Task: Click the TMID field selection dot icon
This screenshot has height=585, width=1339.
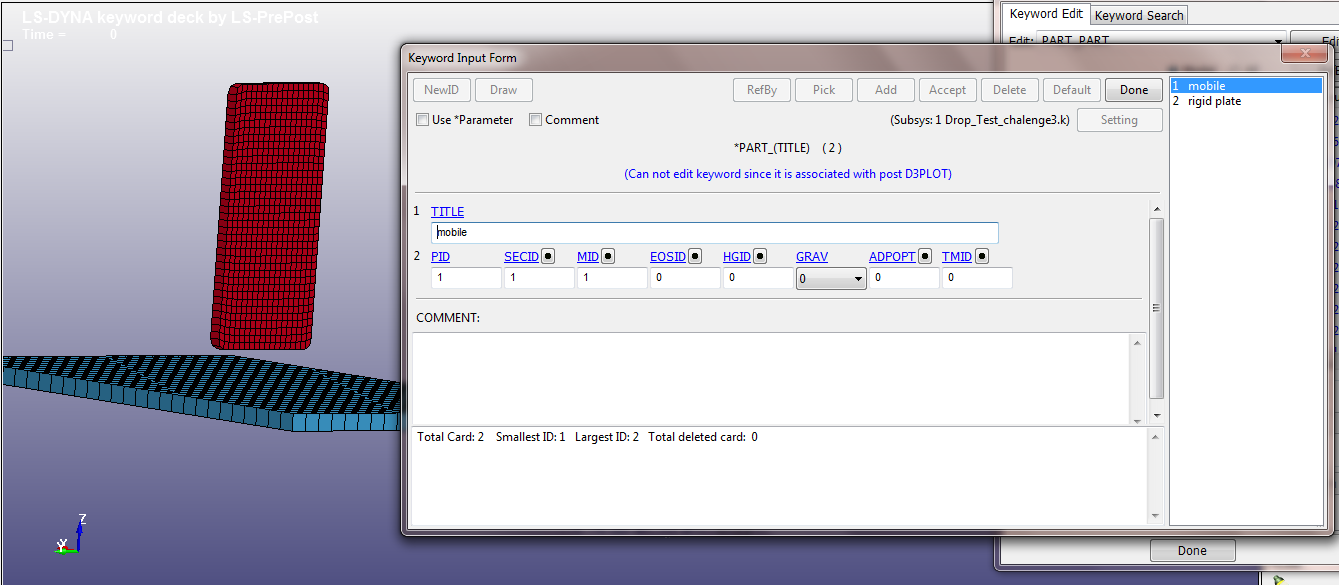Action: click(x=979, y=256)
